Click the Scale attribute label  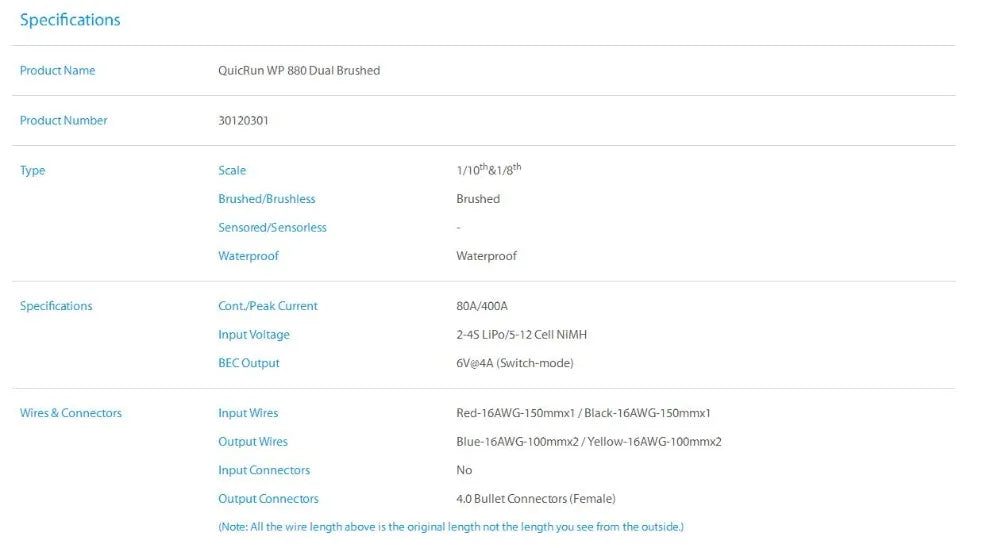coord(232,171)
